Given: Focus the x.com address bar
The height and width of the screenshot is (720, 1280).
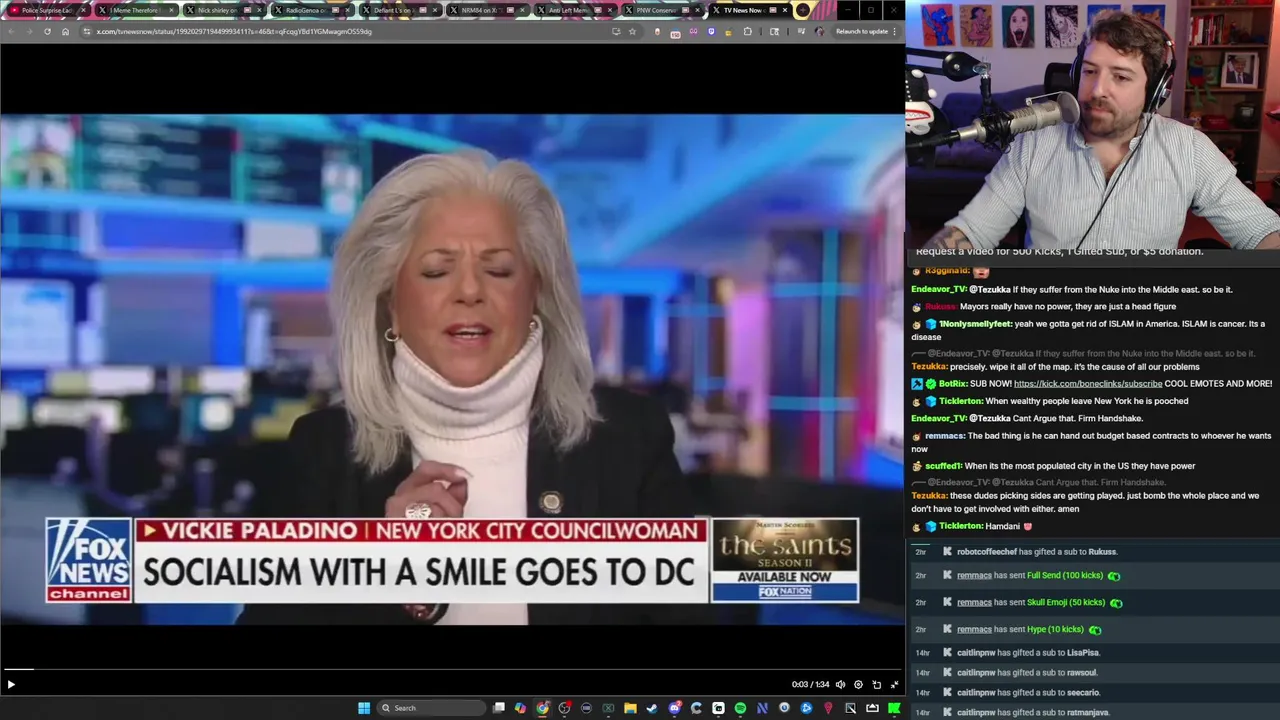Looking at the screenshot, I should (340, 31).
